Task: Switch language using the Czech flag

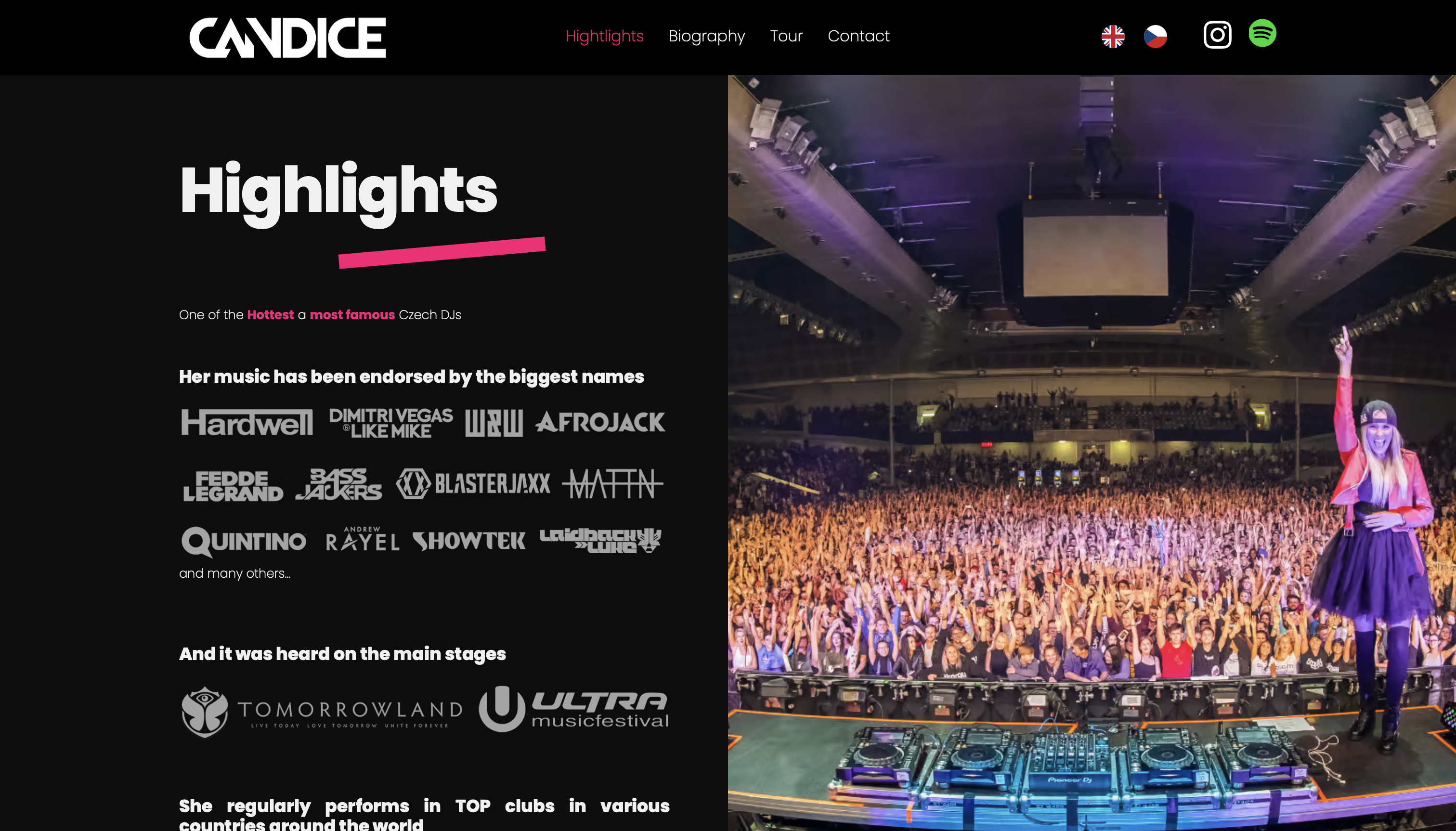Action: click(1155, 37)
